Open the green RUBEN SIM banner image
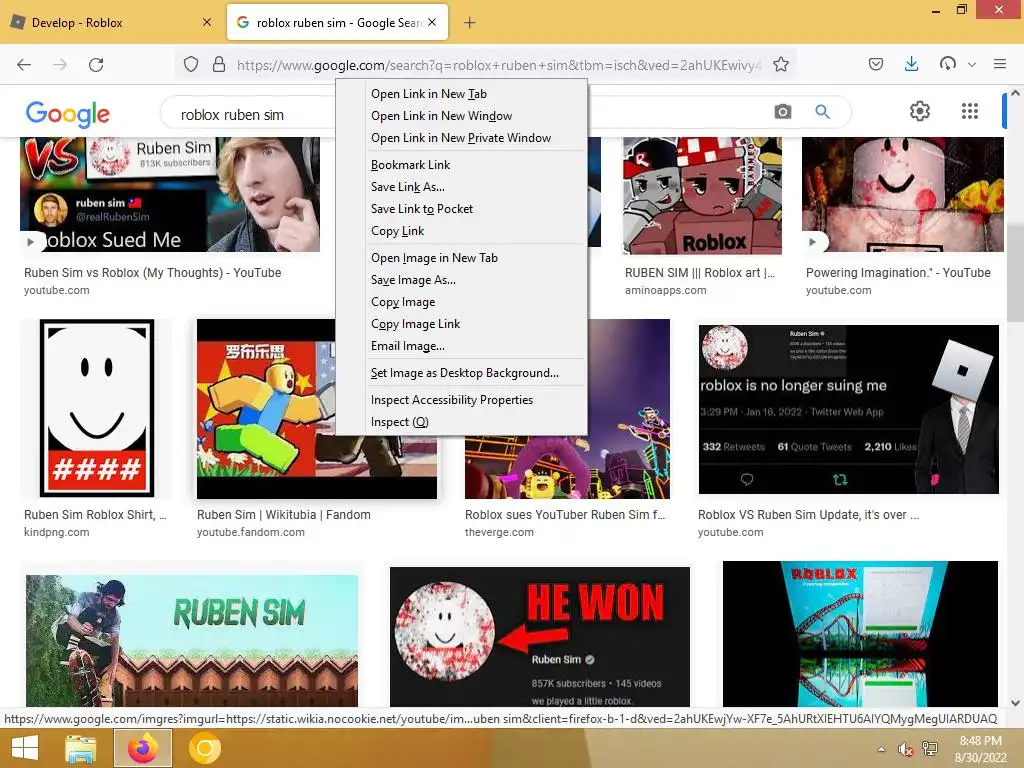The image size is (1024, 768). point(192,641)
